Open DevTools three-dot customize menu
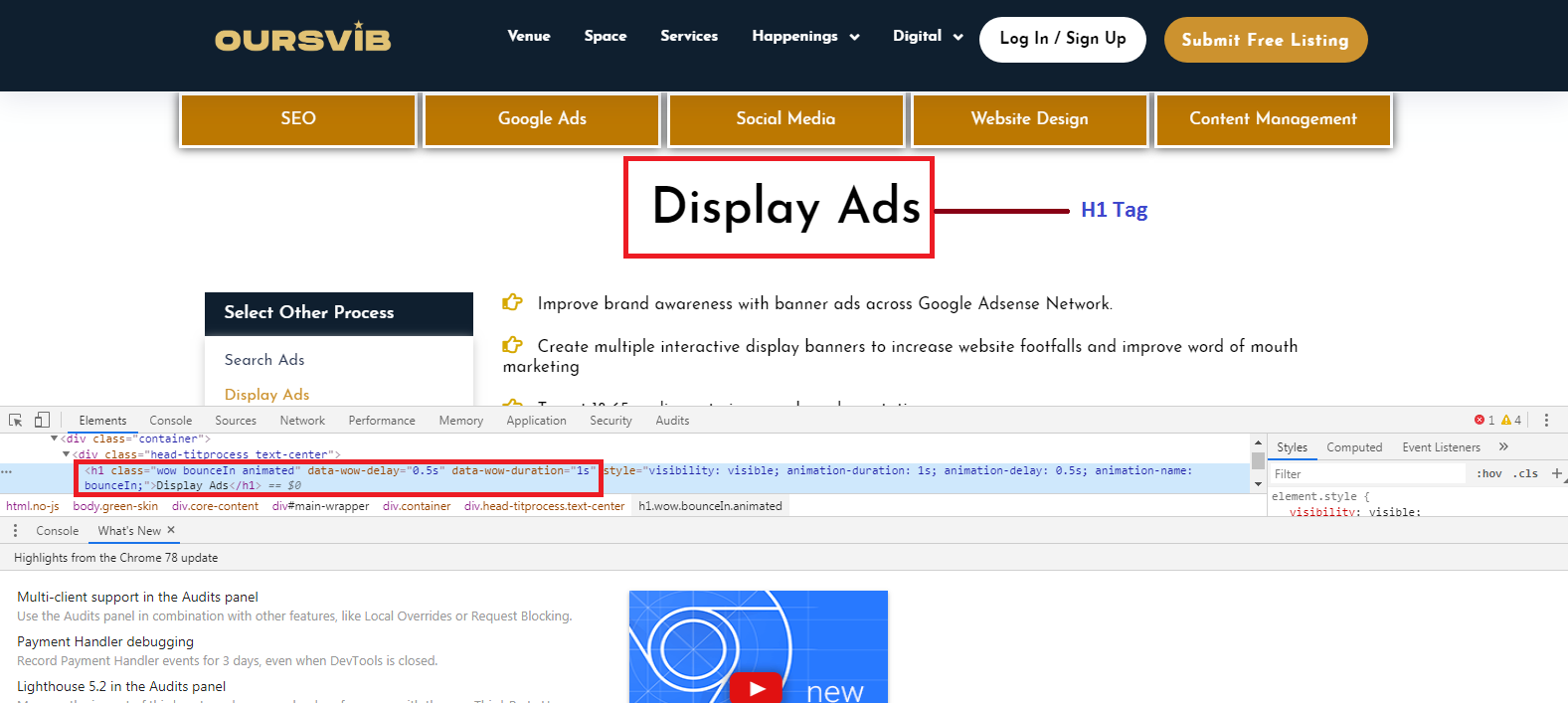 pyautogui.click(x=1546, y=421)
